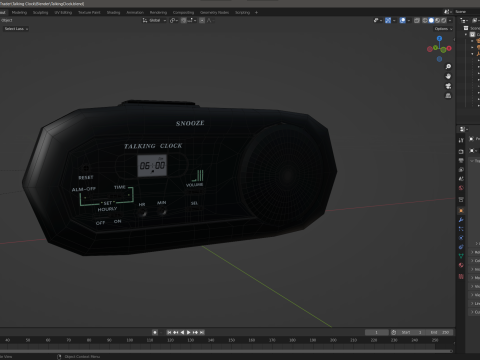Toggle proportional editing
This screenshot has height=360, width=480.
pos(202,20)
